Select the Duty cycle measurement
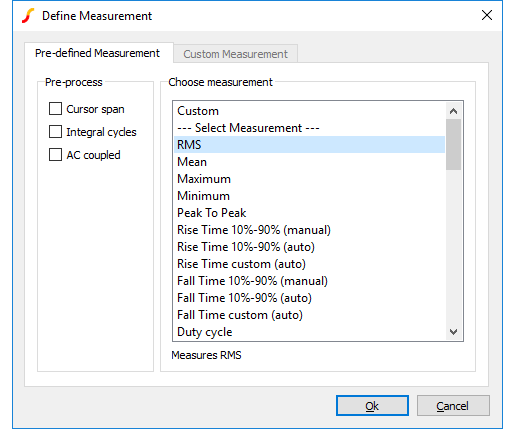 click(x=309, y=332)
